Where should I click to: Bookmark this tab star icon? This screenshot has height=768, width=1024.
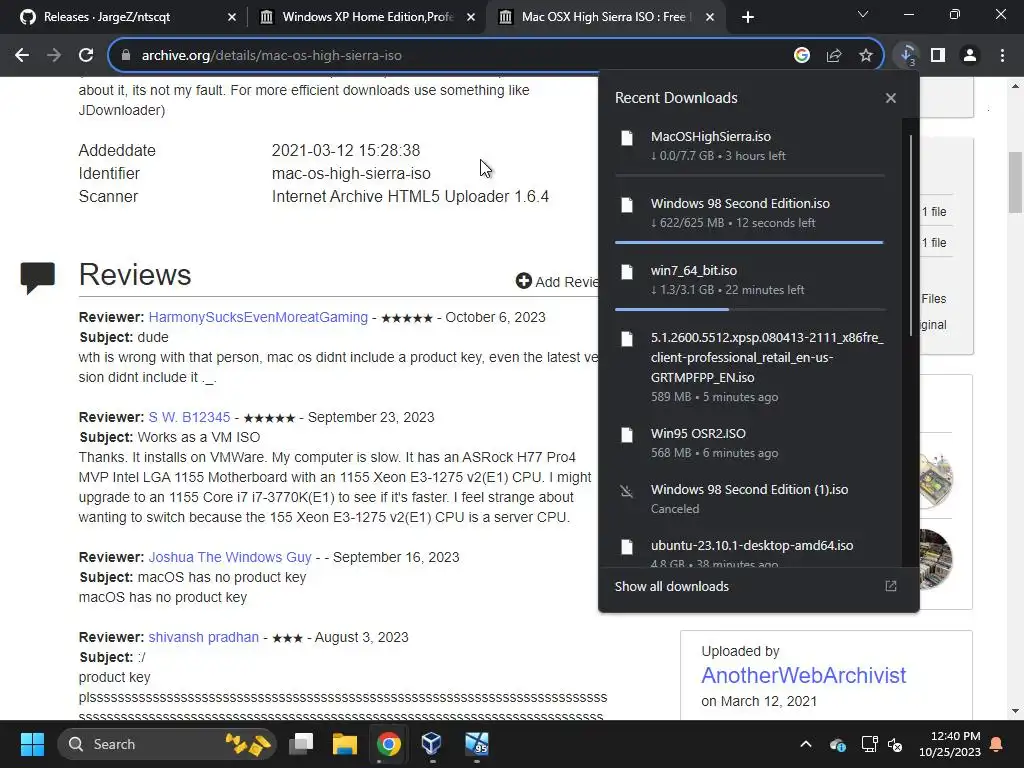(x=866, y=56)
